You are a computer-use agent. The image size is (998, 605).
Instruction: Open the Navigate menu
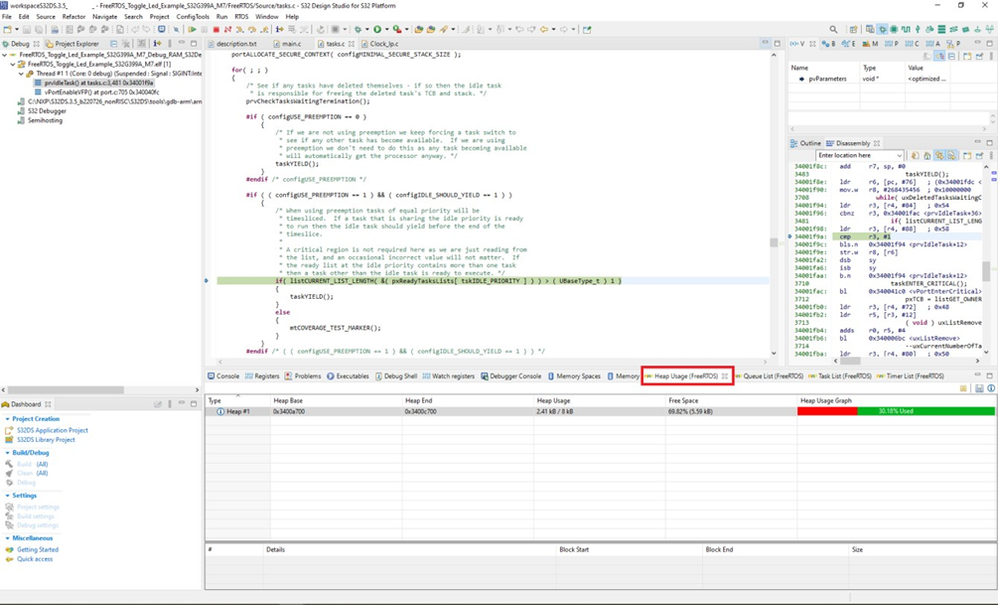pyautogui.click(x=105, y=17)
